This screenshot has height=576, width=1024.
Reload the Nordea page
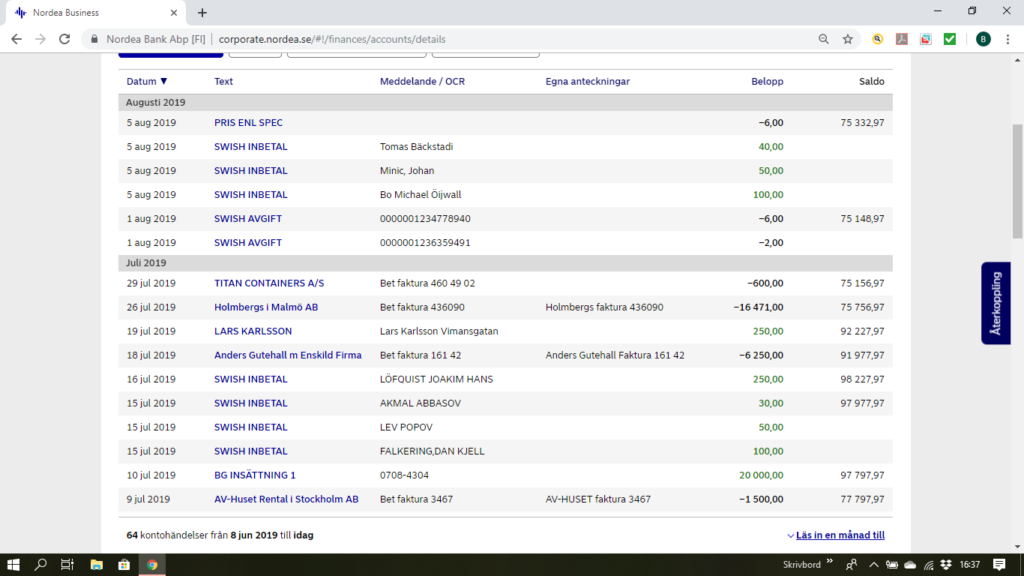(x=65, y=39)
